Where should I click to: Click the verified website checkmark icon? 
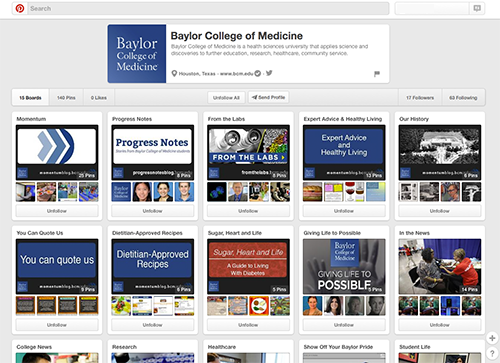pyautogui.click(x=258, y=73)
